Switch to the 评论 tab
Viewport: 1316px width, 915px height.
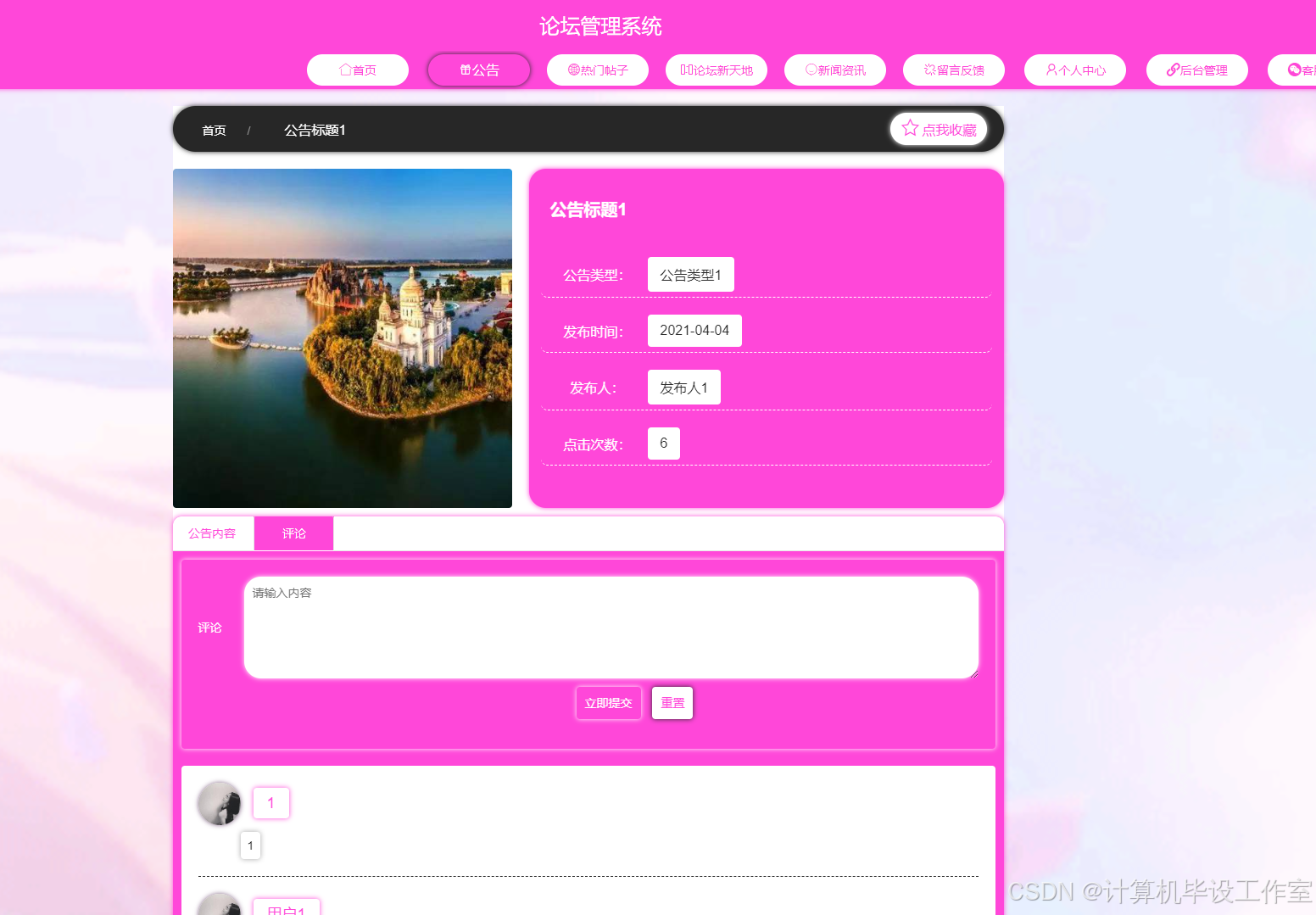tap(294, 533)
